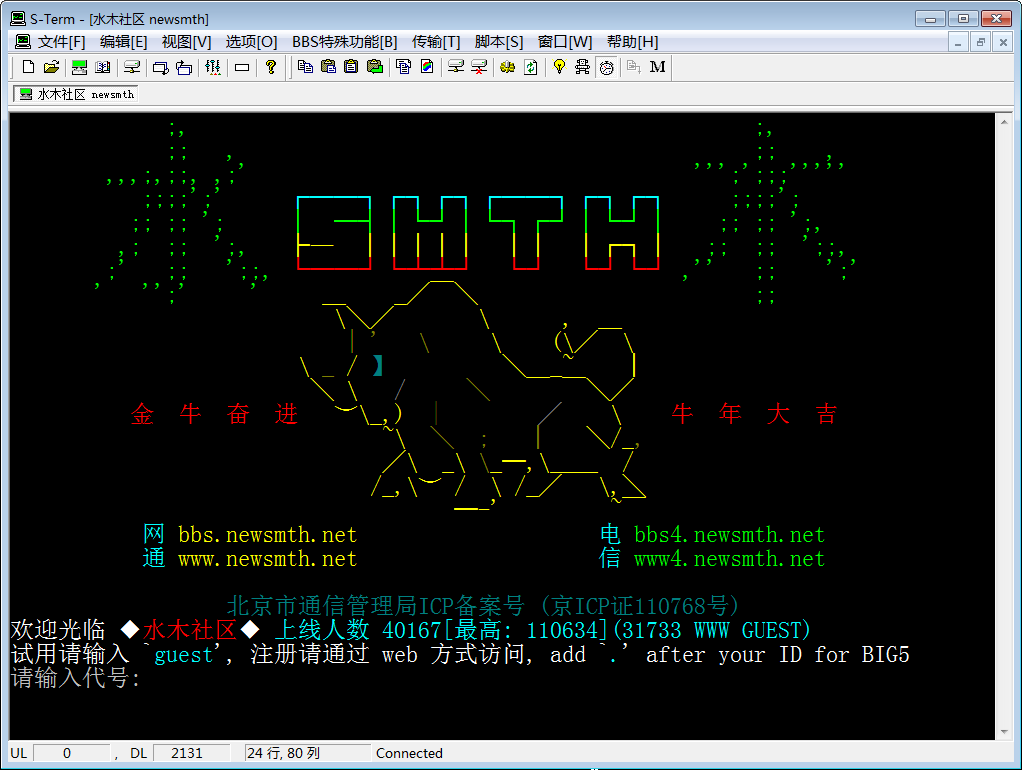The width and height of the screenshot is (1022, 770).
Task: Click the green refresh page icon
Action: [x=531, y=67]
